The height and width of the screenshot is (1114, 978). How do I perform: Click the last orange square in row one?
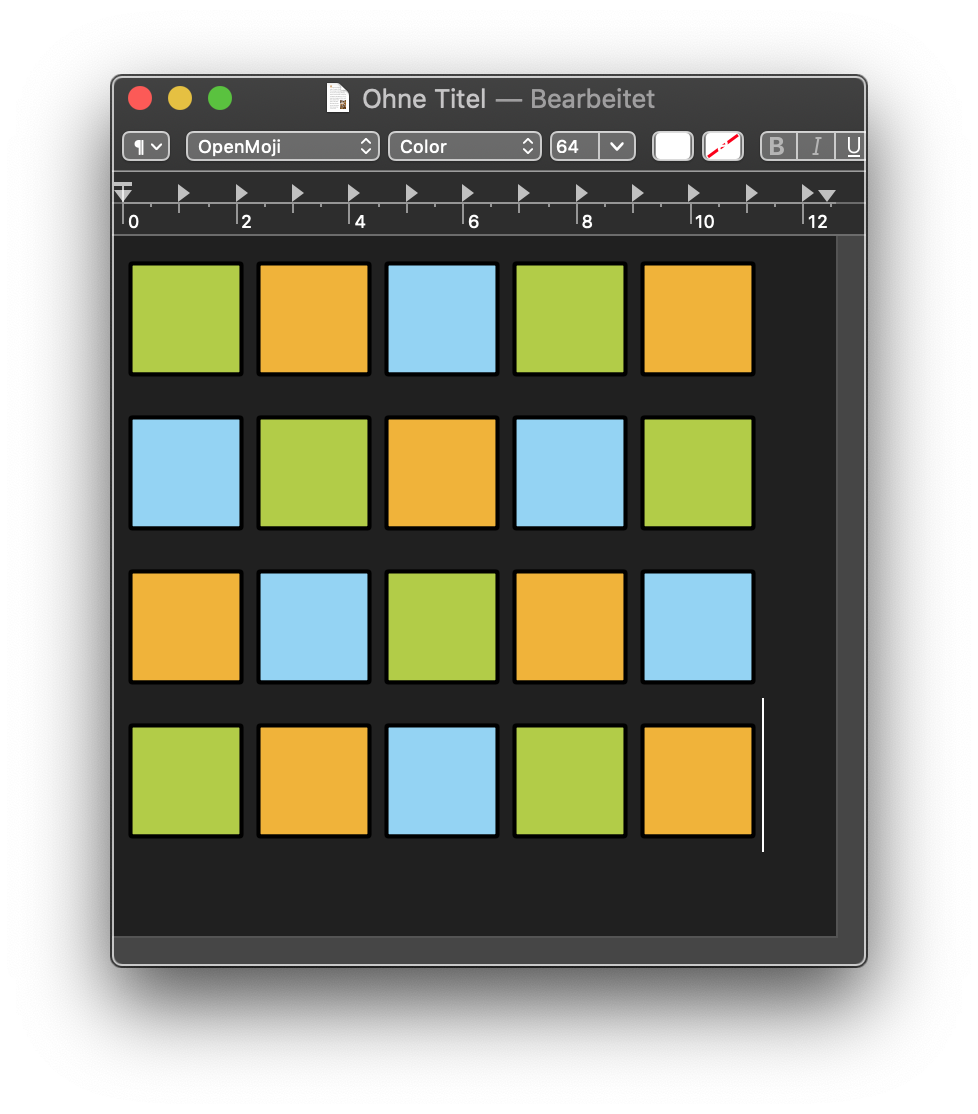pyautogui.click(x=697, y=318)
